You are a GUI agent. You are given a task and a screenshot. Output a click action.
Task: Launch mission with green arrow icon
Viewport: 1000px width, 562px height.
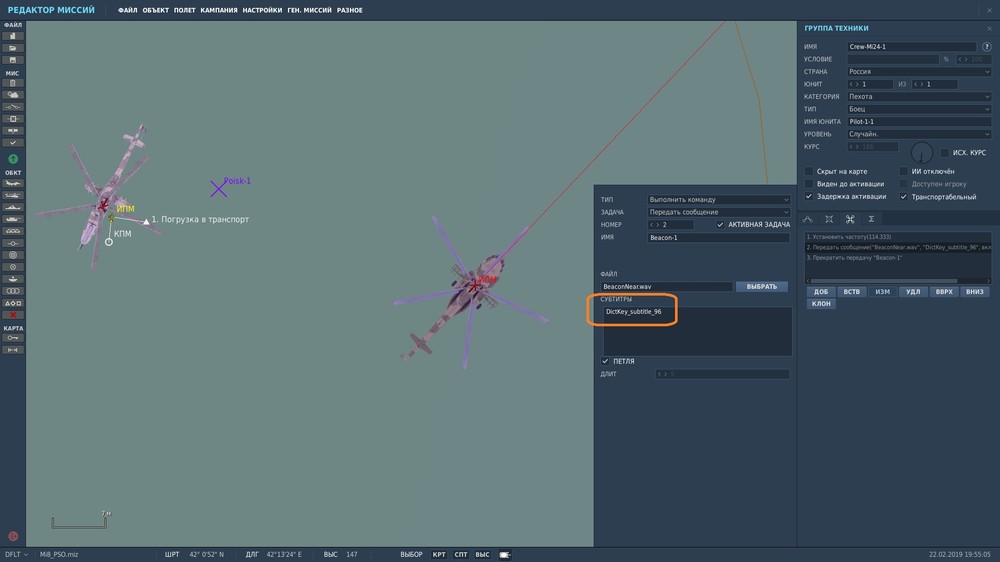coord(13,159)
